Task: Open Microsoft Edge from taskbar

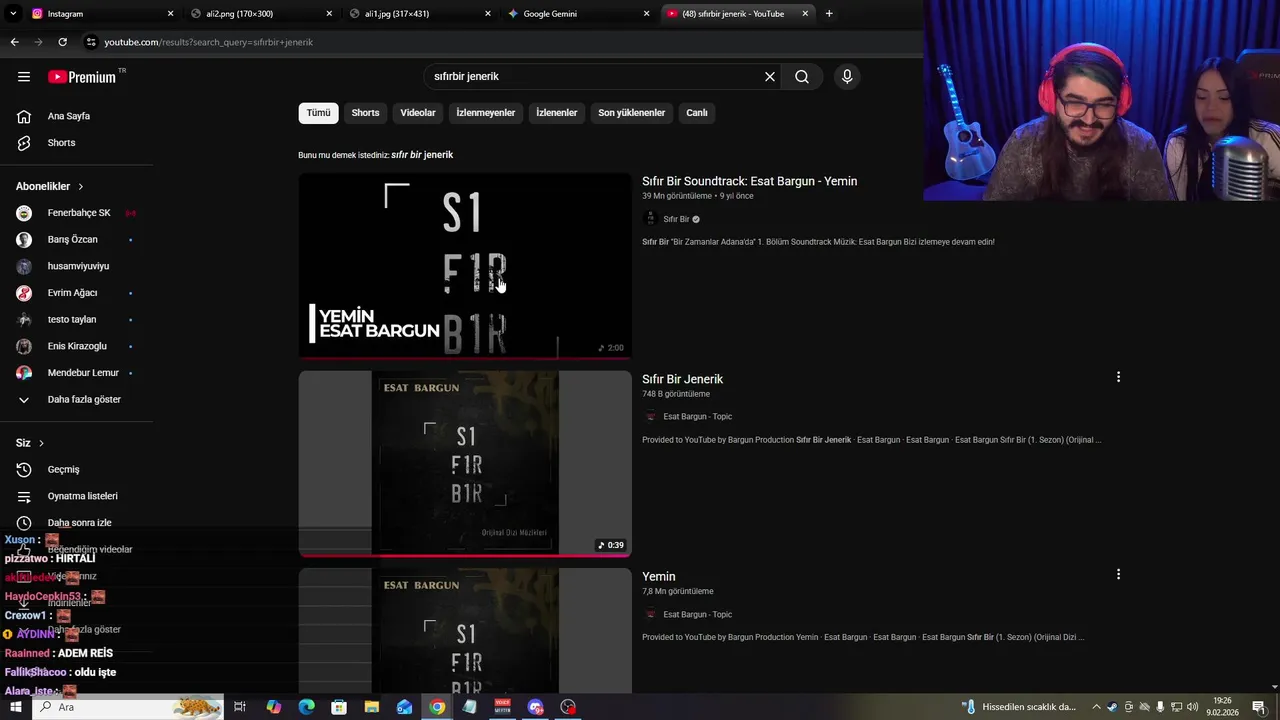Action: [306, 707]
